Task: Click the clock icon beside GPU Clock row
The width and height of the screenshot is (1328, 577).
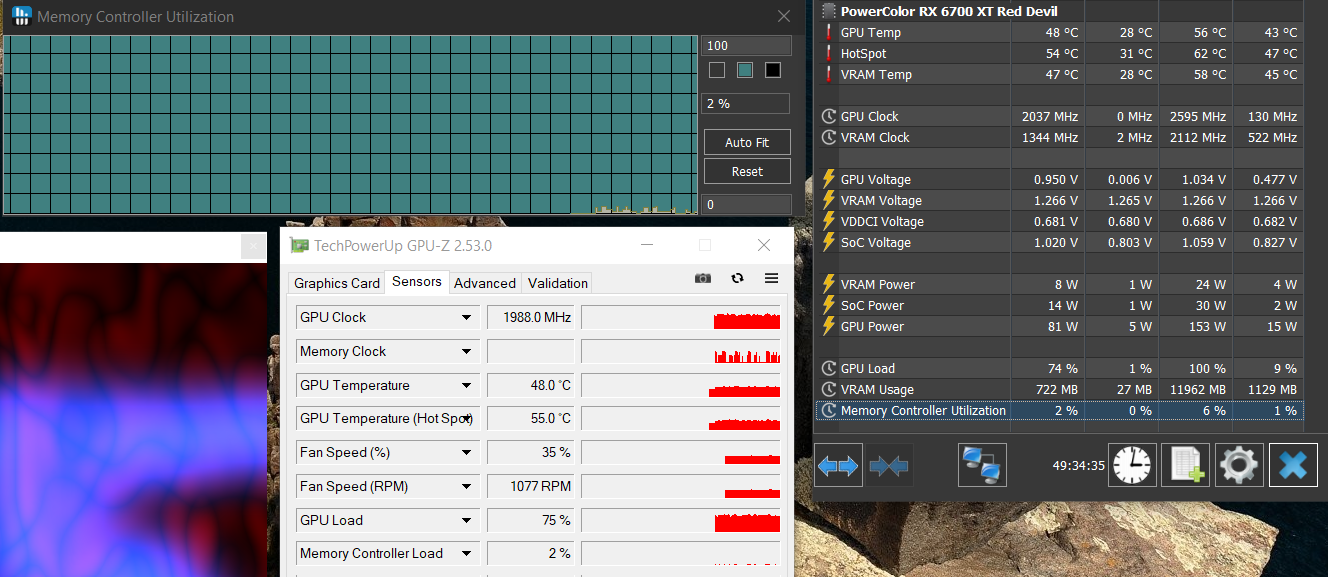Action: point(828,116)
